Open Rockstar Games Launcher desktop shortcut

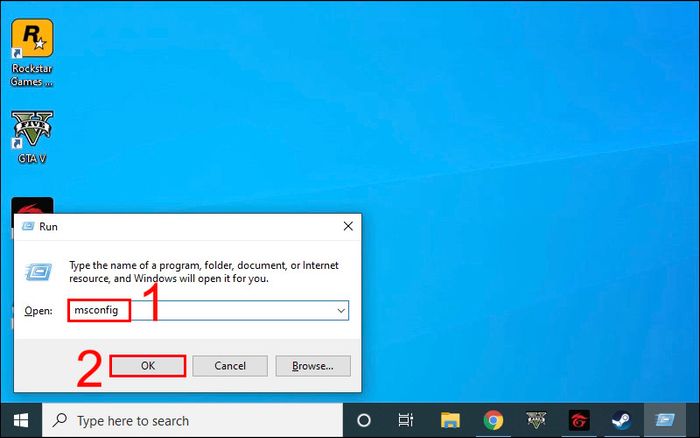pyautogui.click(x=32, y=52)
